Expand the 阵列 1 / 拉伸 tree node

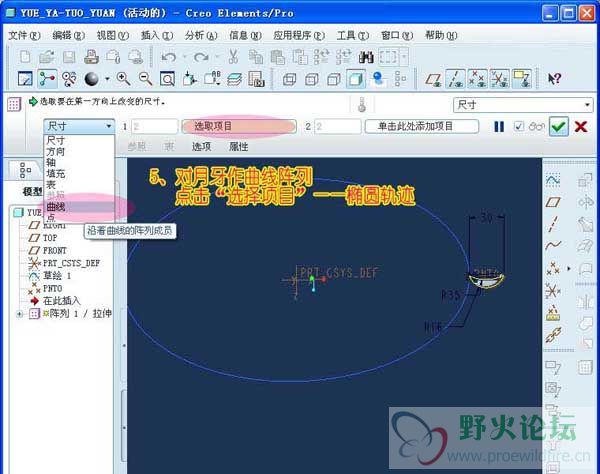click(19, 314)
